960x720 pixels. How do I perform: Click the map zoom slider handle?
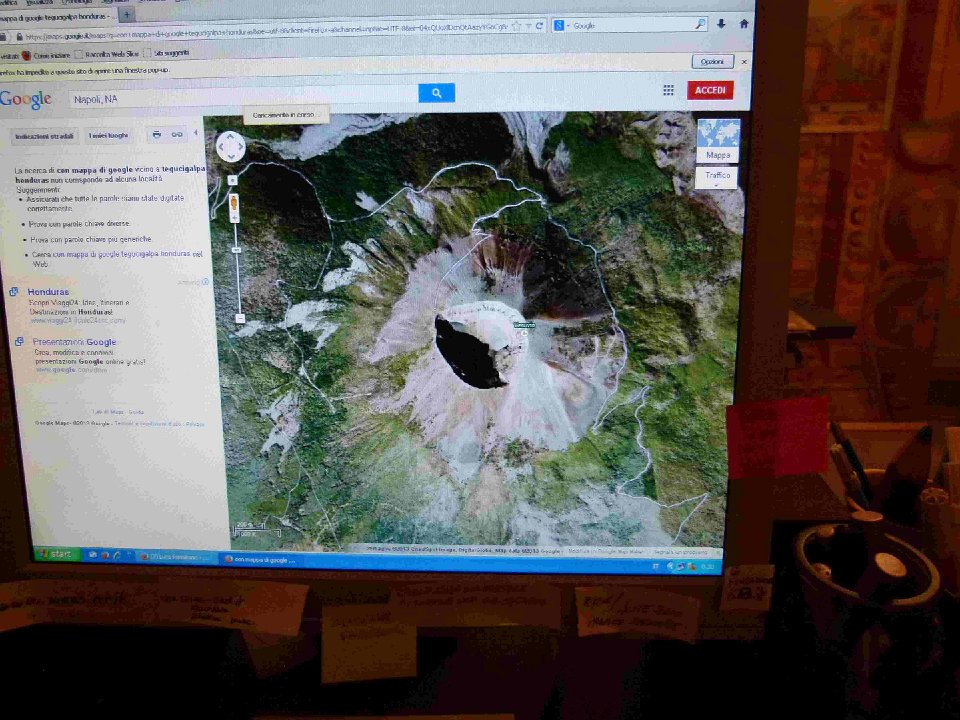(x=236, y=250)
